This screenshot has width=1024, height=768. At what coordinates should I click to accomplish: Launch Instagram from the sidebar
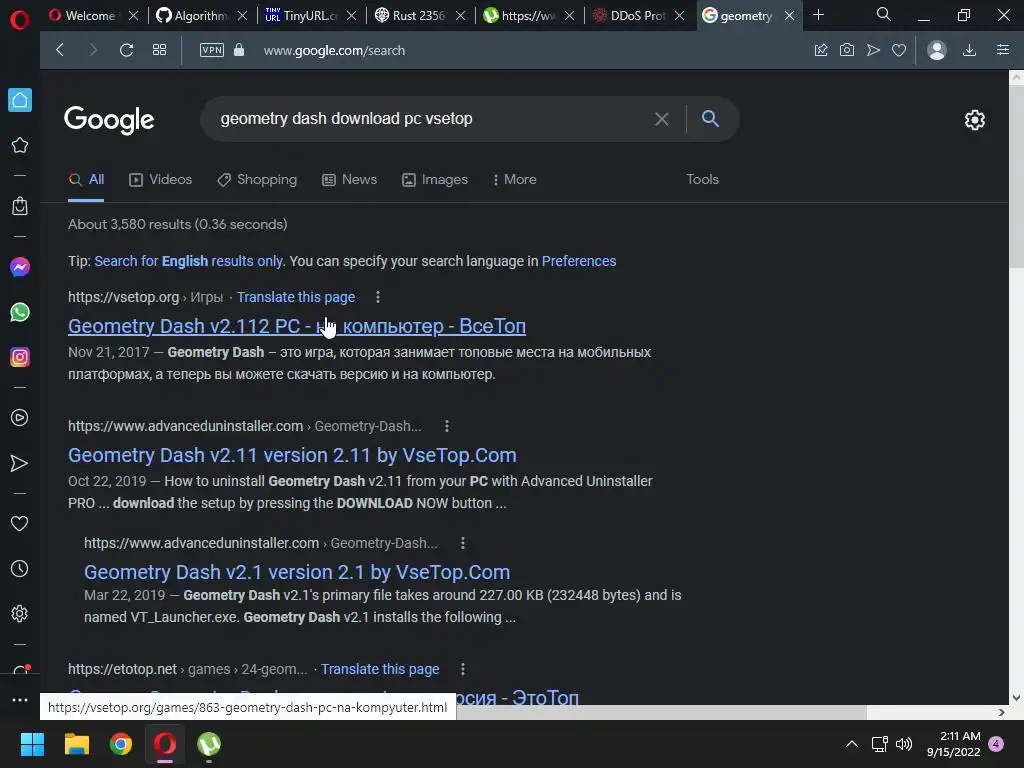tap(20, 357)
